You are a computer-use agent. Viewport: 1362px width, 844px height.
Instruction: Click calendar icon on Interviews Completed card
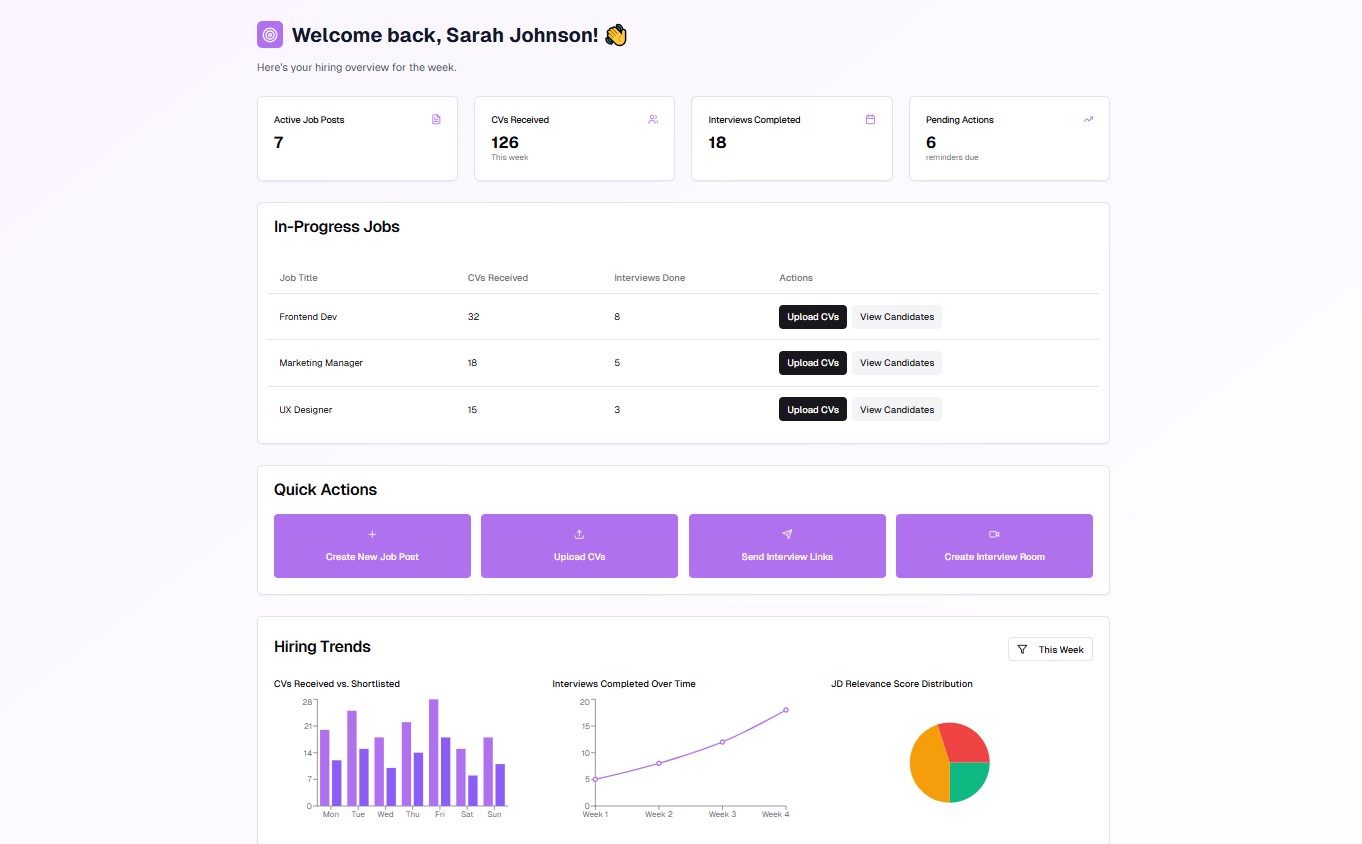pos(870,119)
